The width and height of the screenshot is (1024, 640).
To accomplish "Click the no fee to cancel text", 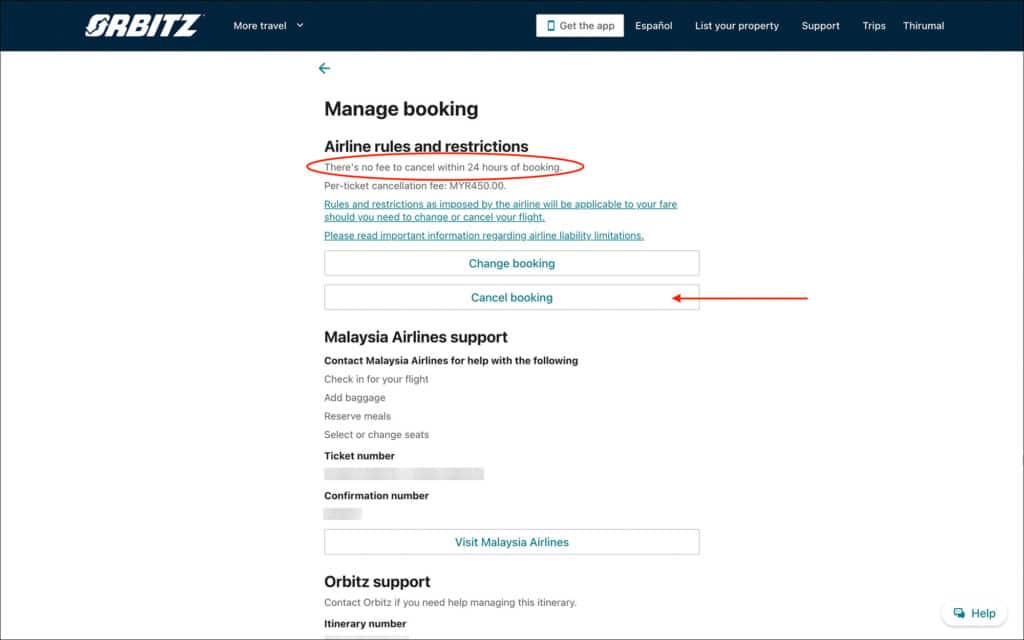I will [x=443, y=167].
